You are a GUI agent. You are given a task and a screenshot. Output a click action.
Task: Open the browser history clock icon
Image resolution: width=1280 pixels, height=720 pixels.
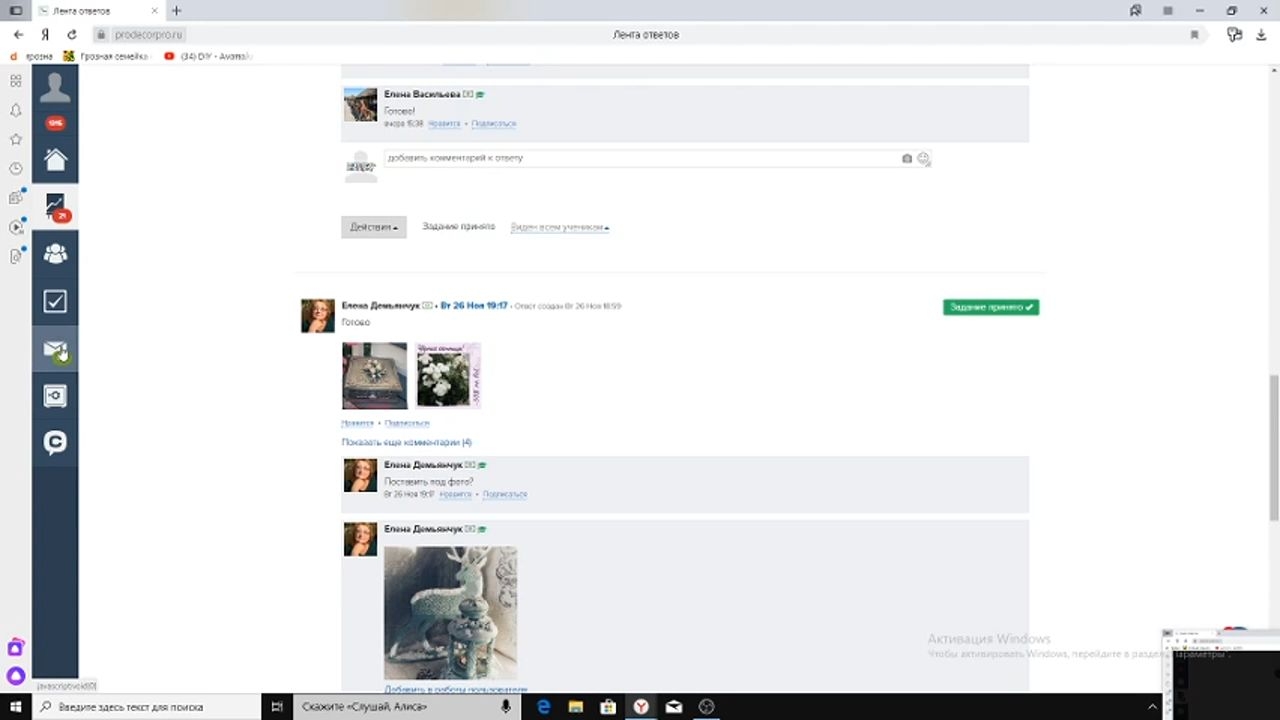point(15,169)
